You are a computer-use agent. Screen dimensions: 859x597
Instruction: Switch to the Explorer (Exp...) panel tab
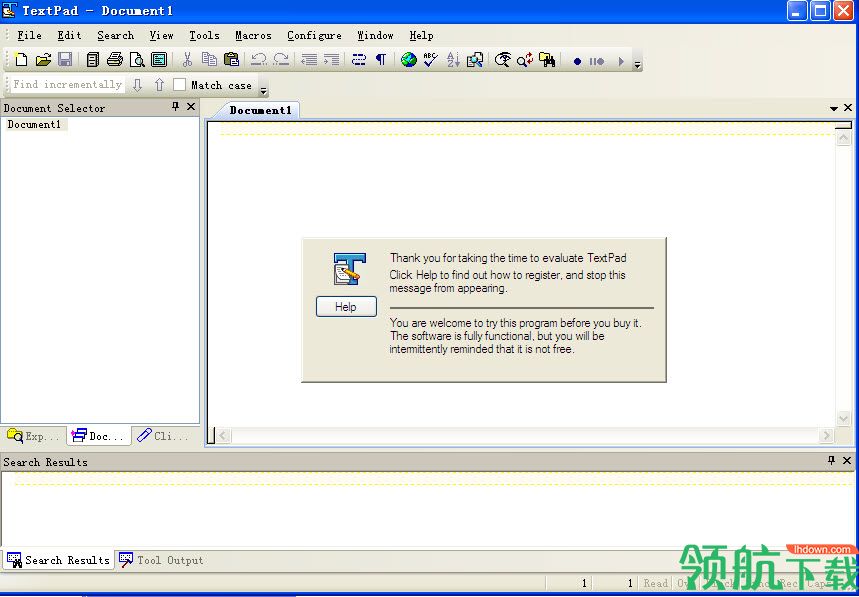tap(33, 436)
